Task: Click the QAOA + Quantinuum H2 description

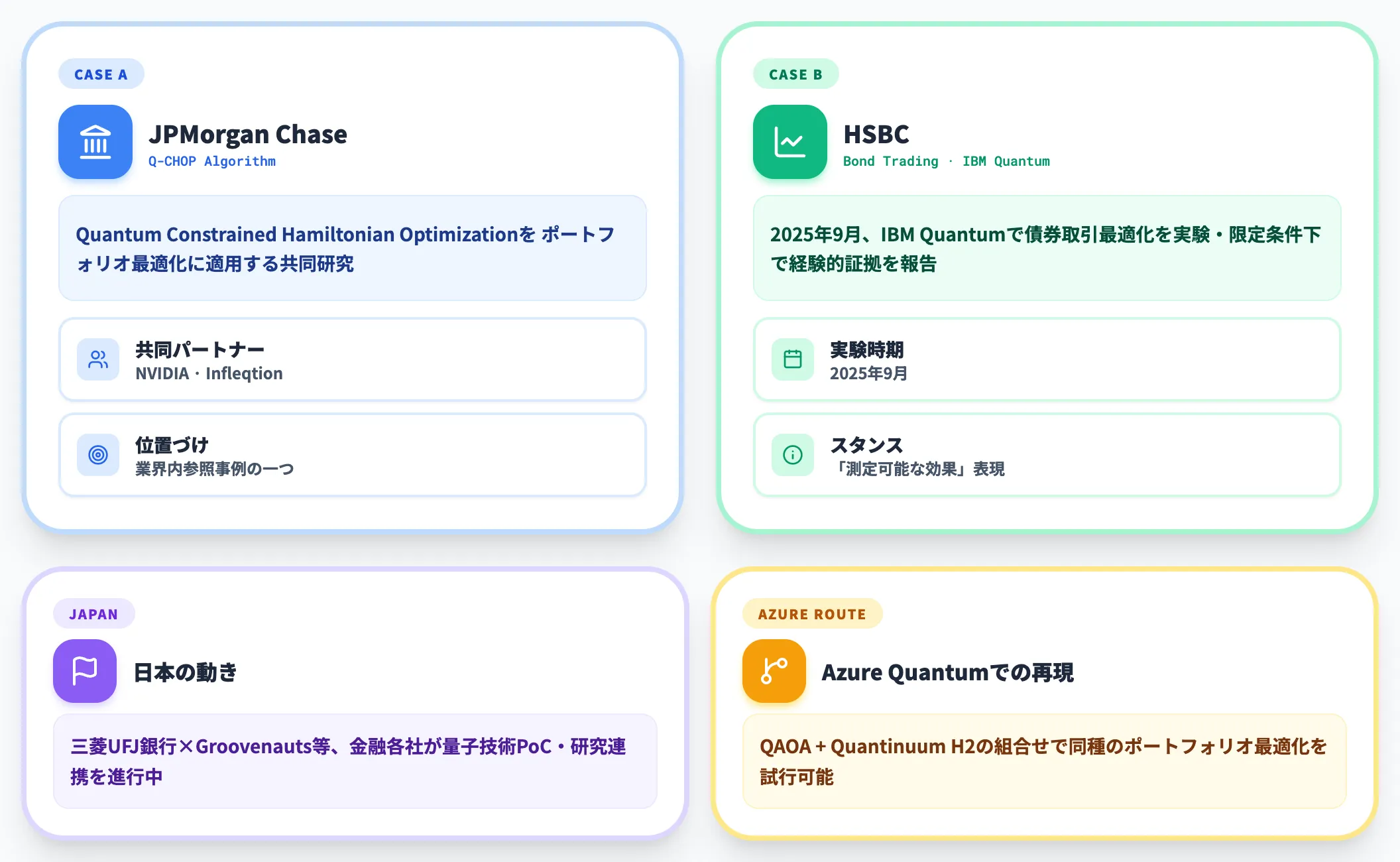Action: coord(1045,761)
